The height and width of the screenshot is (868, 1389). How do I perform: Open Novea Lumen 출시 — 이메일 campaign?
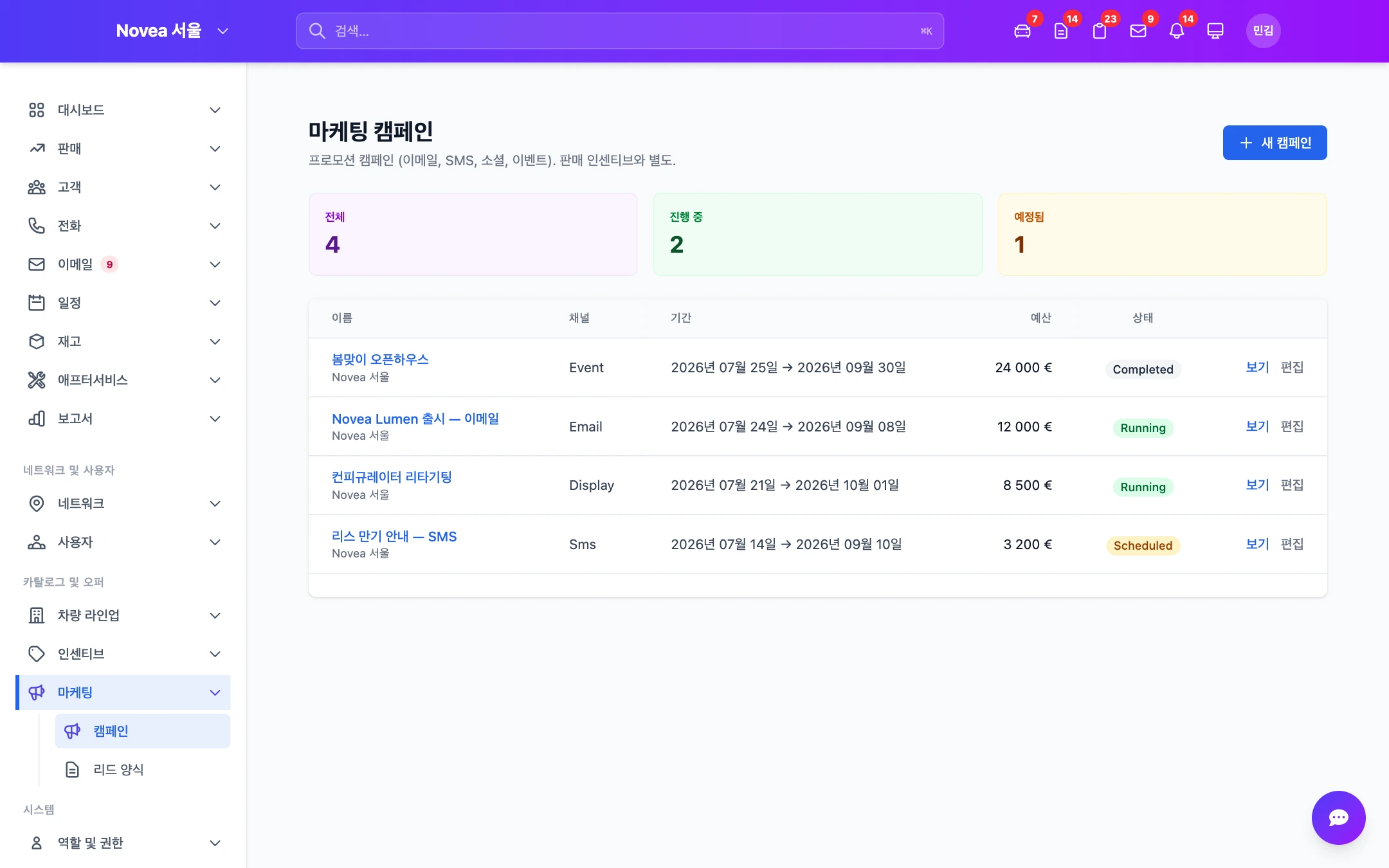point(415,419)
